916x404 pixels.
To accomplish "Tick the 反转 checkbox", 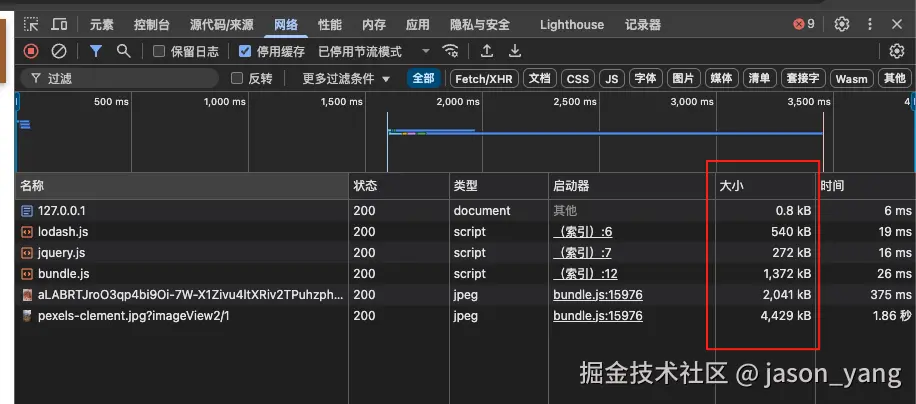I will click(237, 78).
